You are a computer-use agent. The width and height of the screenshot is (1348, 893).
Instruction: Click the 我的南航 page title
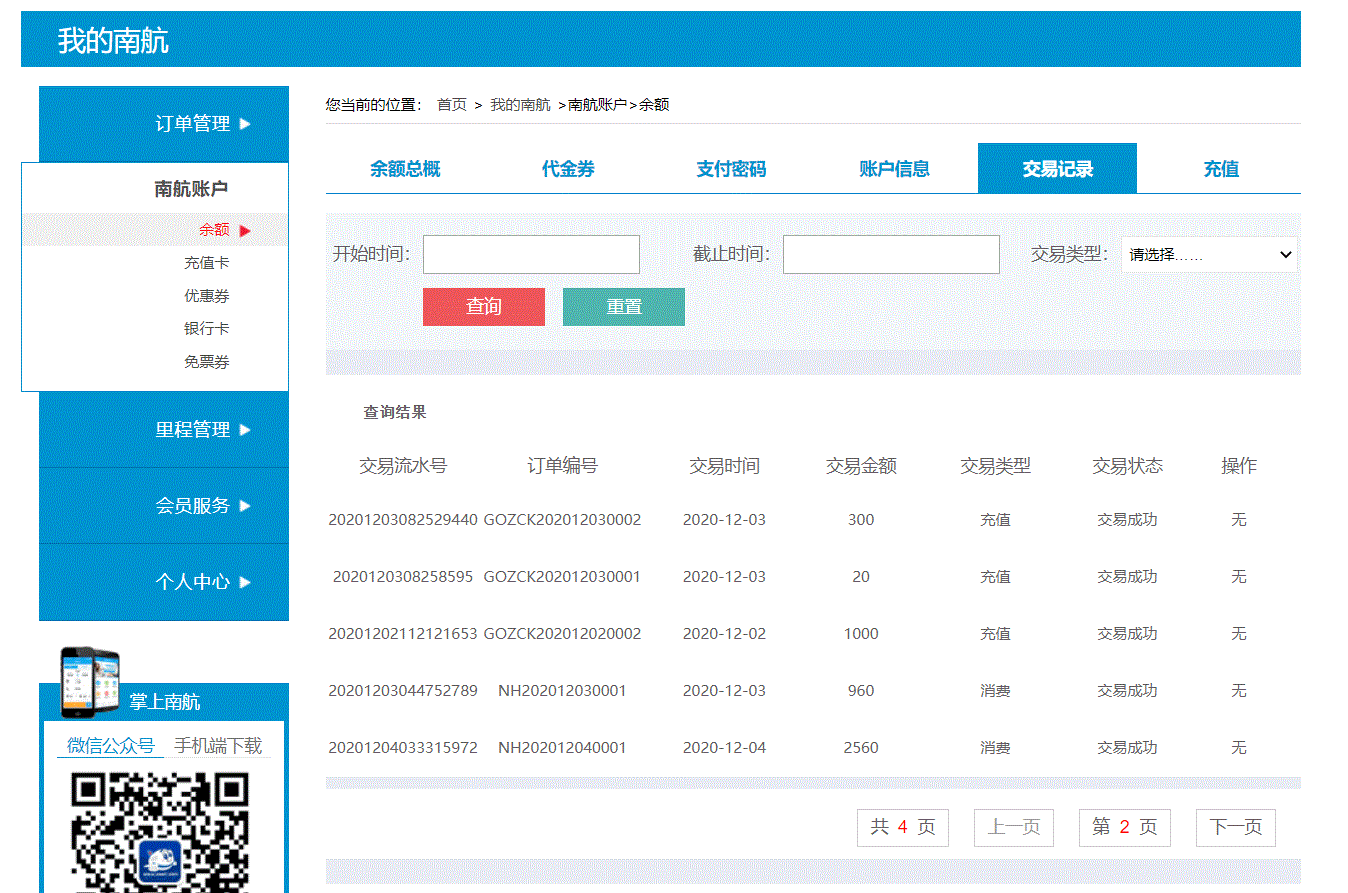point(113,41)
